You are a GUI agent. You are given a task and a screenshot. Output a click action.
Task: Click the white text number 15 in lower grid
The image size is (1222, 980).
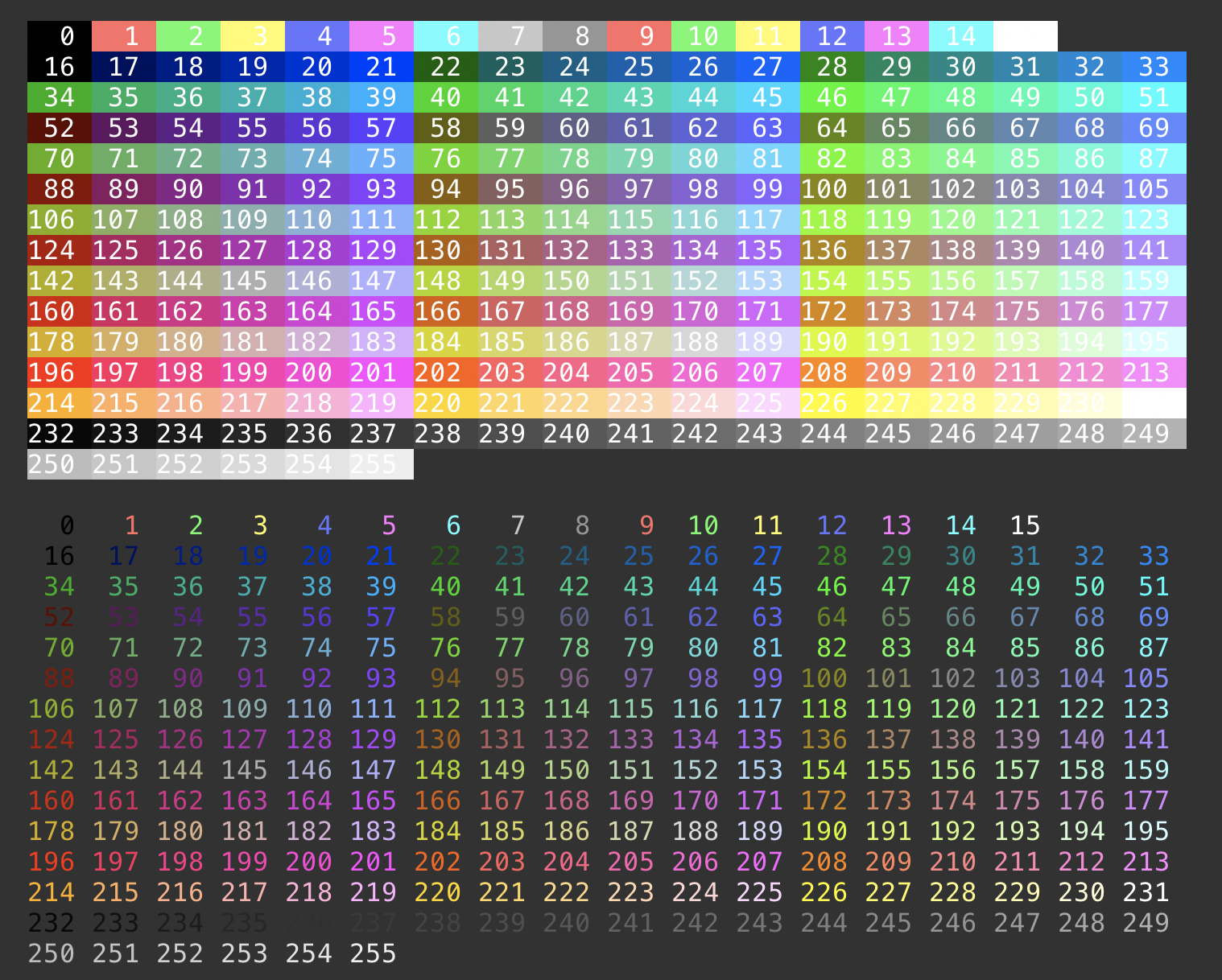pos(1025,525)
